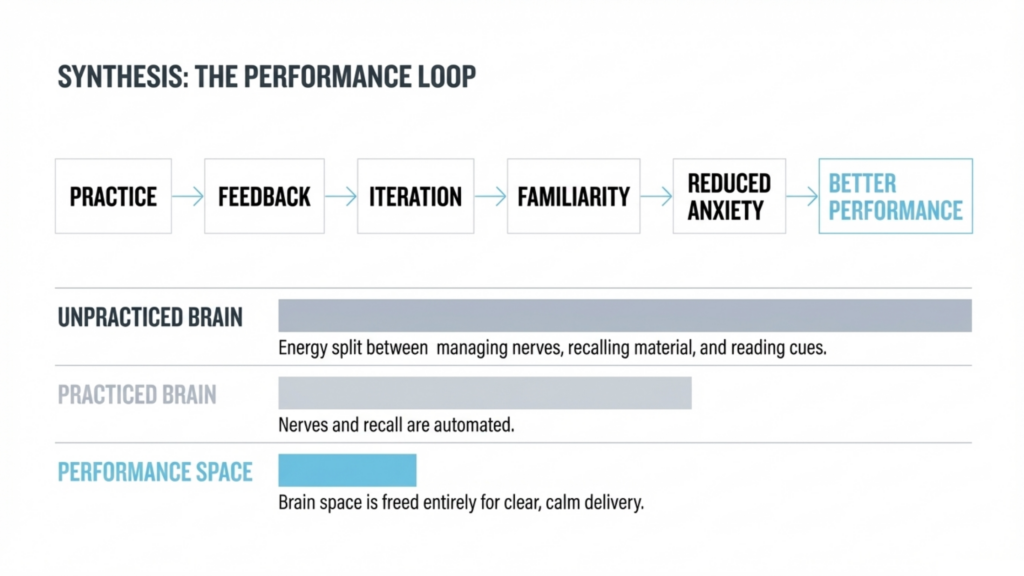This screenshot has width=1024, height=576.
Task: Click arrow between Iteration and Familiarity
Action: [x=490, y=196]
